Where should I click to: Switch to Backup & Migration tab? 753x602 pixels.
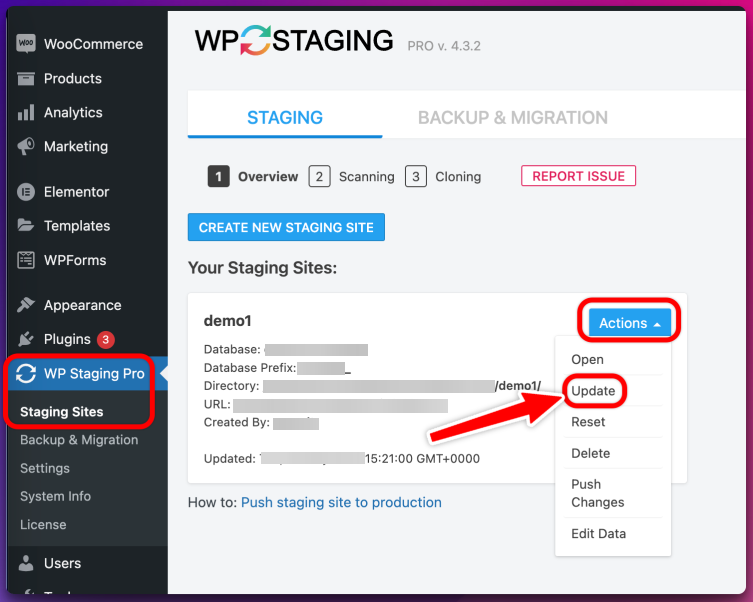pyautogui.click(x=512, y=117)
